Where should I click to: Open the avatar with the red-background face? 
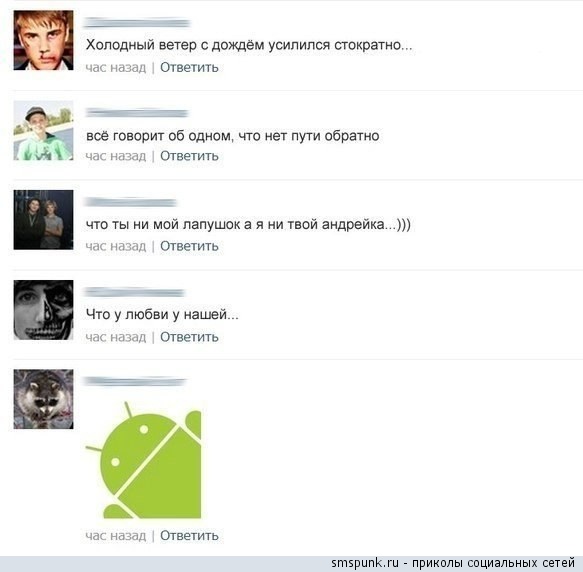coord(44,40)
